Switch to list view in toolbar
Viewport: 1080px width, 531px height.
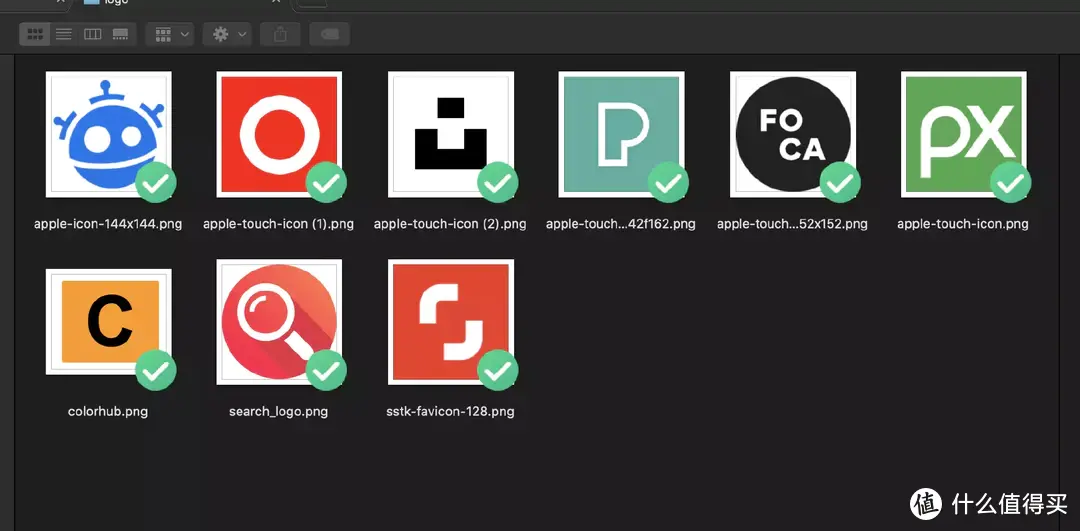[64, 34]
